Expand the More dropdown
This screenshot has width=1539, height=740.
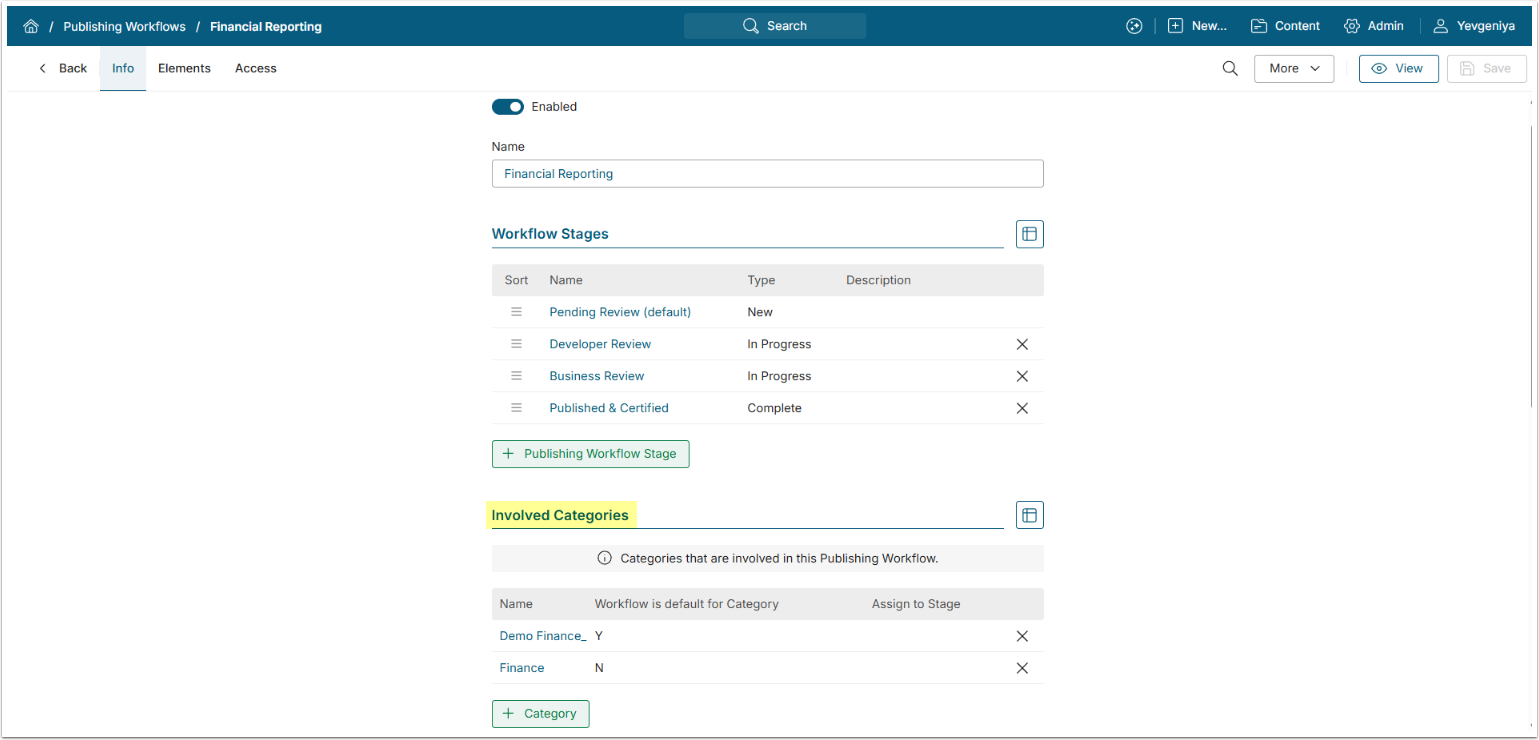click(x=1294, y=68)
